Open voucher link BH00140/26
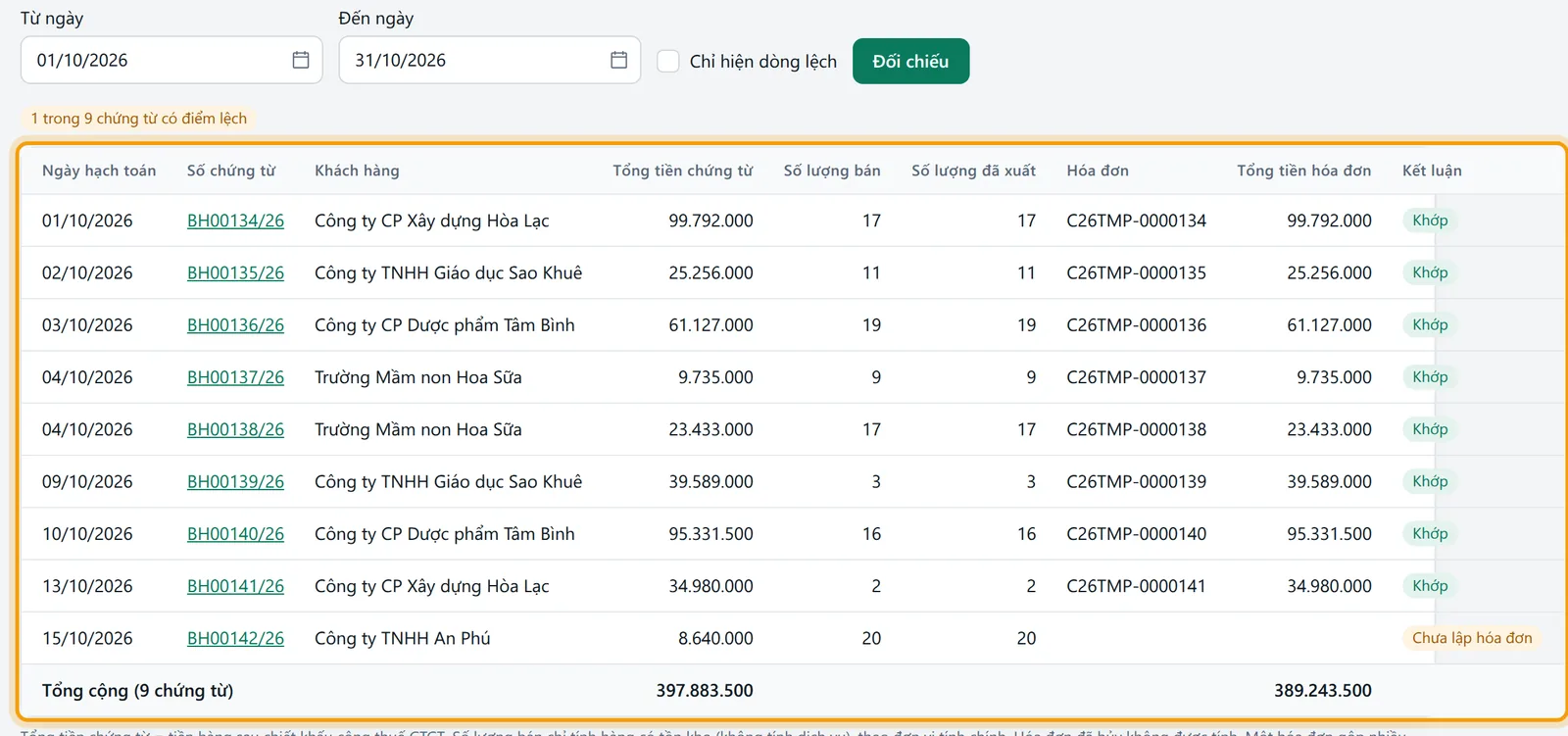Viewport: 1568px width, 736px height. [x=235, y=534]
